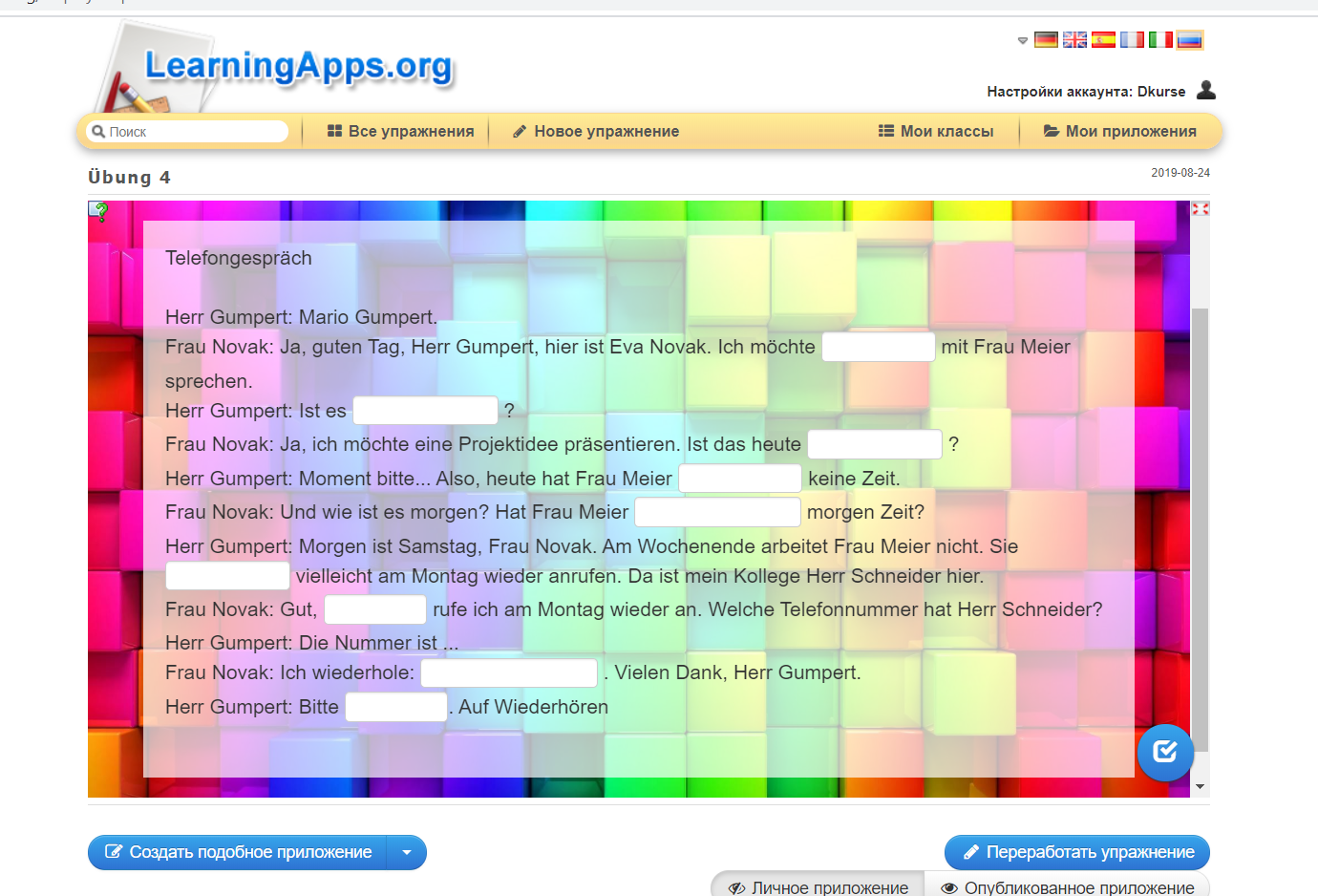Switch to Опубликованное приложение visibility
The height and width of the screenshot is (896, 1318).
point(1067,887)
